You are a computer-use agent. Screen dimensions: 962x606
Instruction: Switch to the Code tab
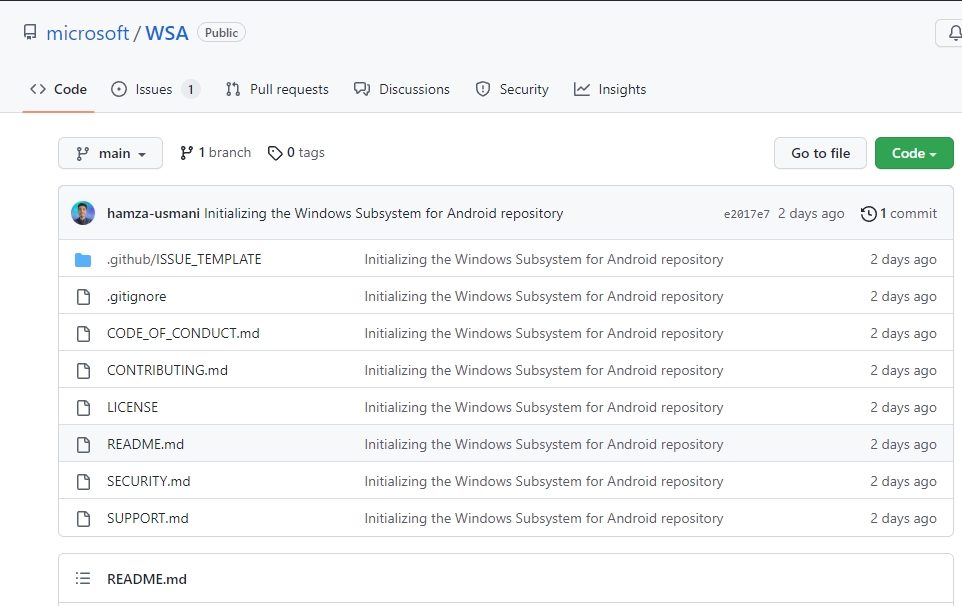click(58, 89)
